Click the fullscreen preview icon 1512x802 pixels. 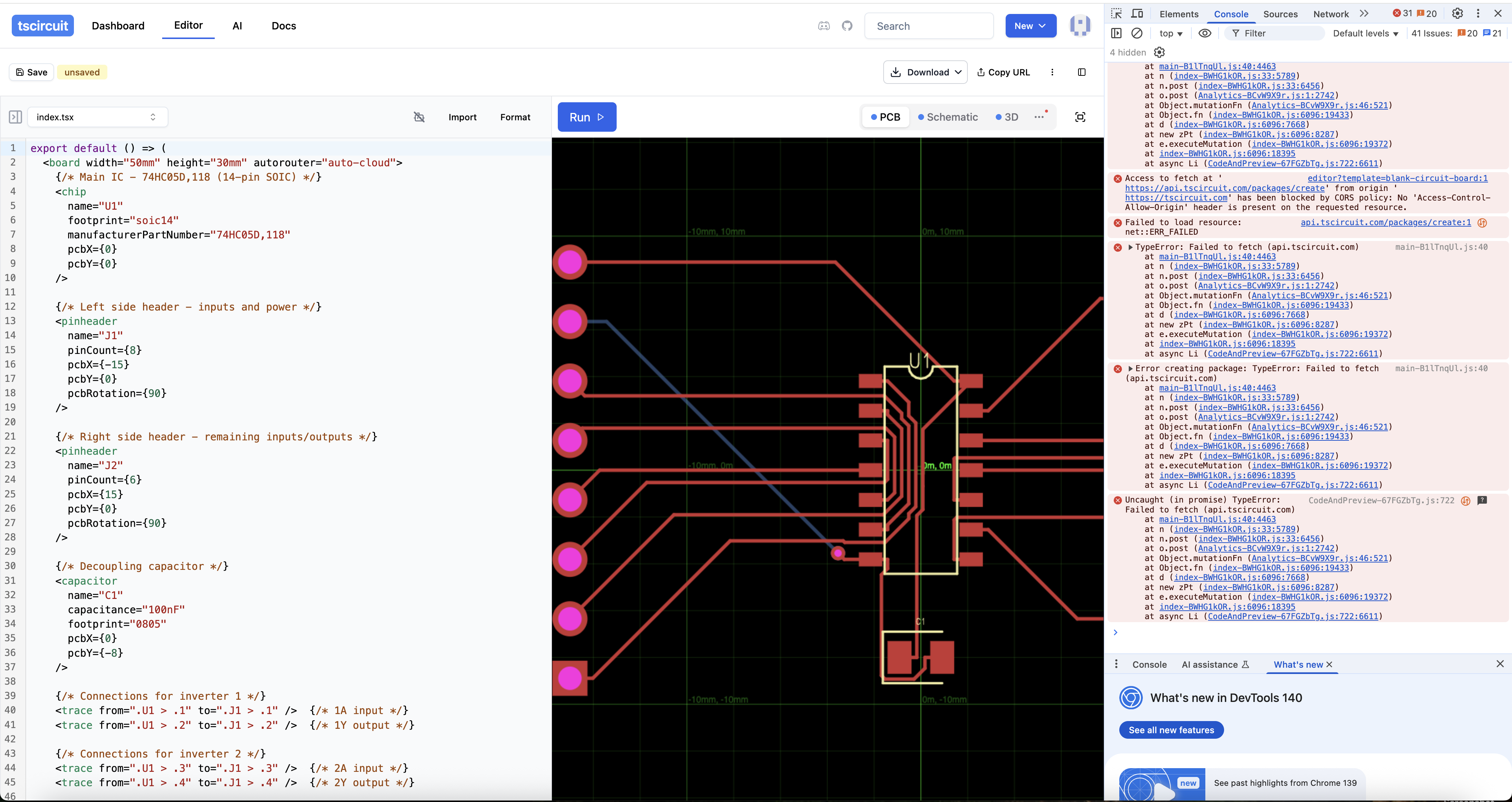[x=1080, y=117]
